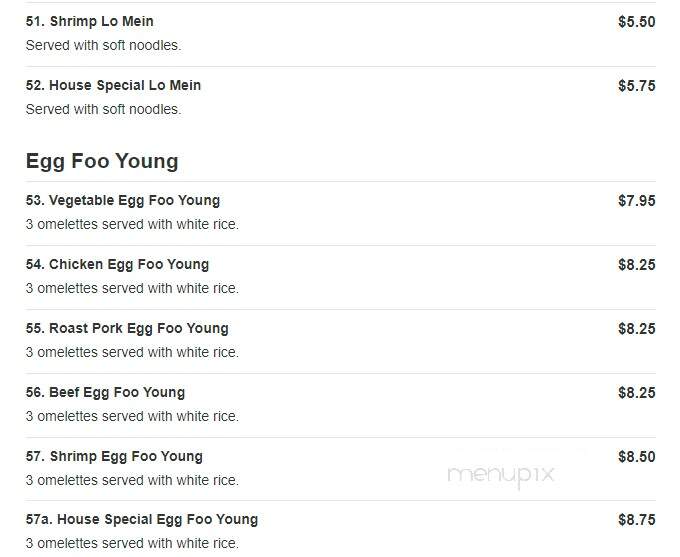Click the $8.50 Shrimp Egg Foo Young price
The image size is (680, 557).
(x=637, y=457)
